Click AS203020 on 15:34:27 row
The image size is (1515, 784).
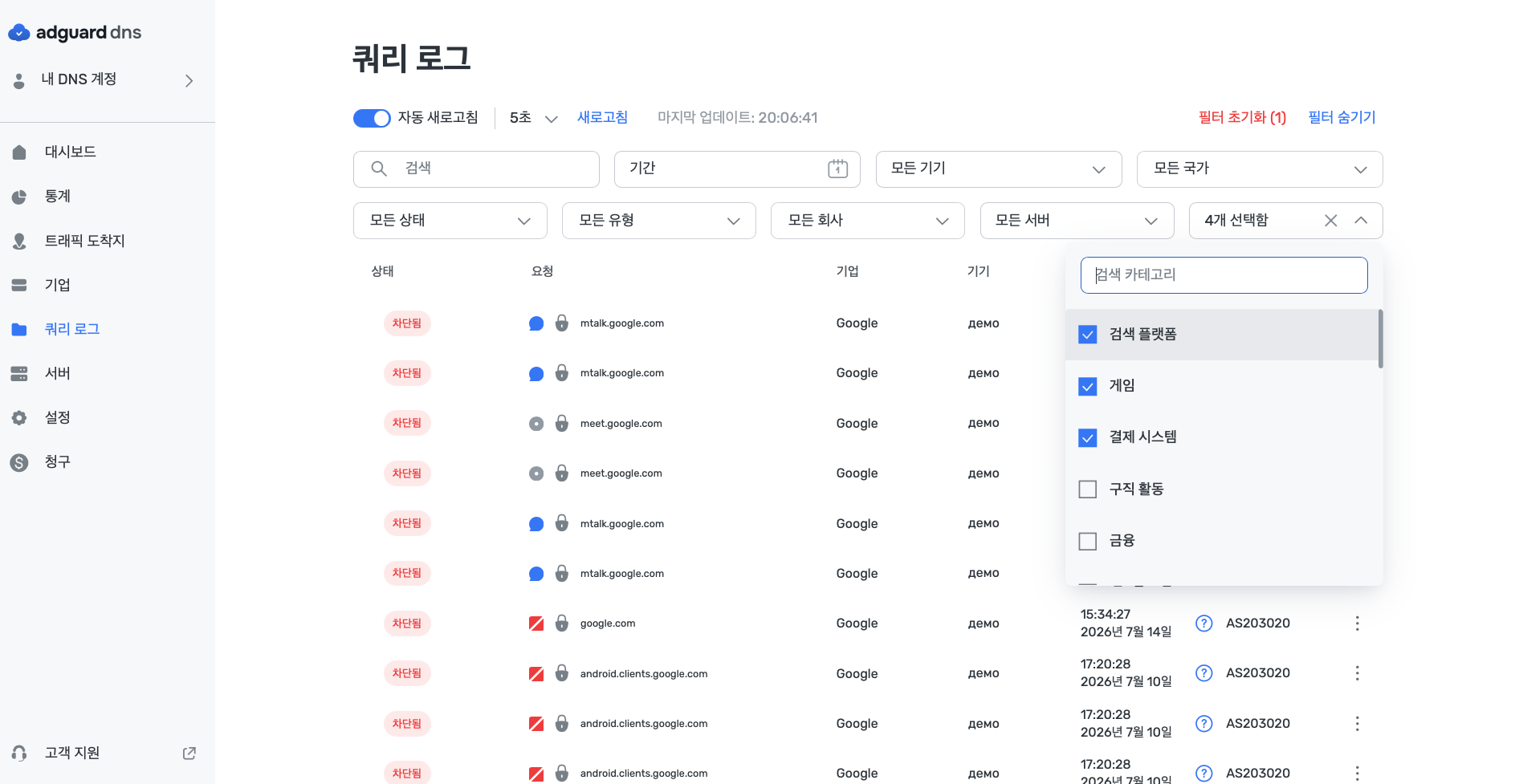pos(1257,624)
